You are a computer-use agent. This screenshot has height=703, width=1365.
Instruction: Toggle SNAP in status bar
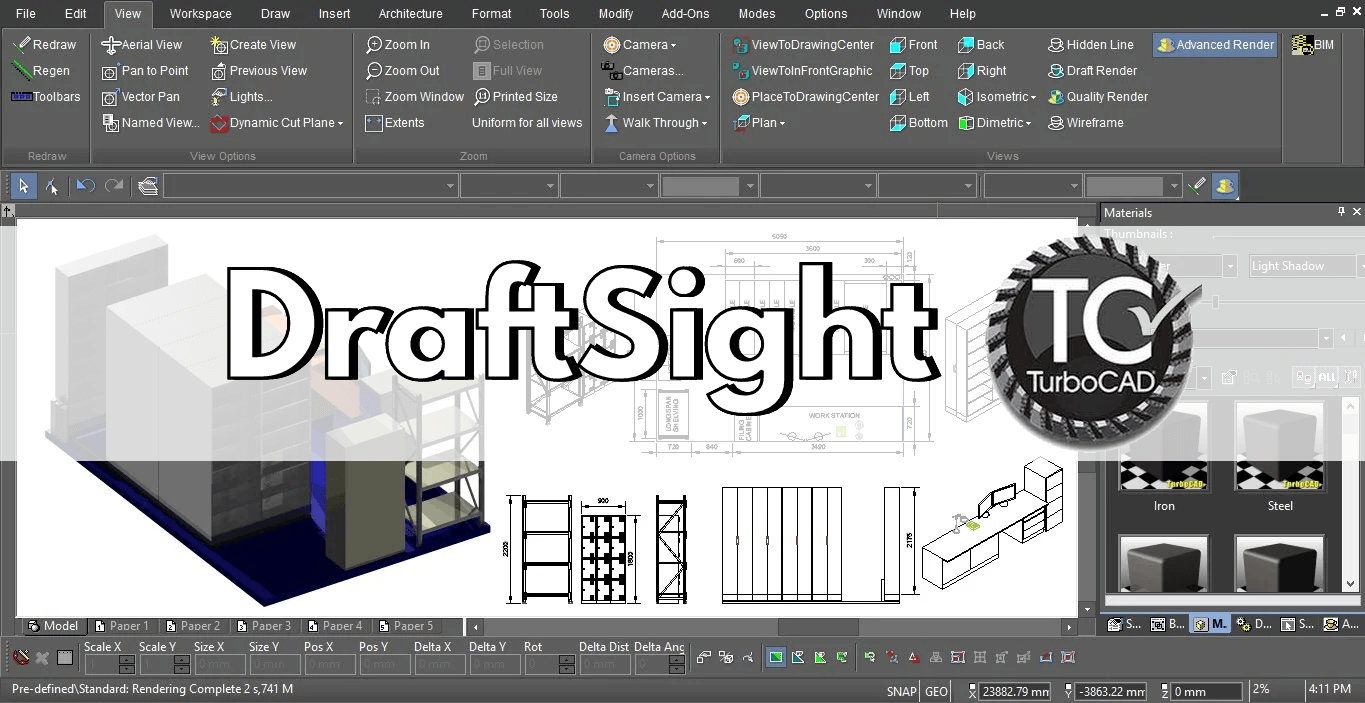pos(900,691)
